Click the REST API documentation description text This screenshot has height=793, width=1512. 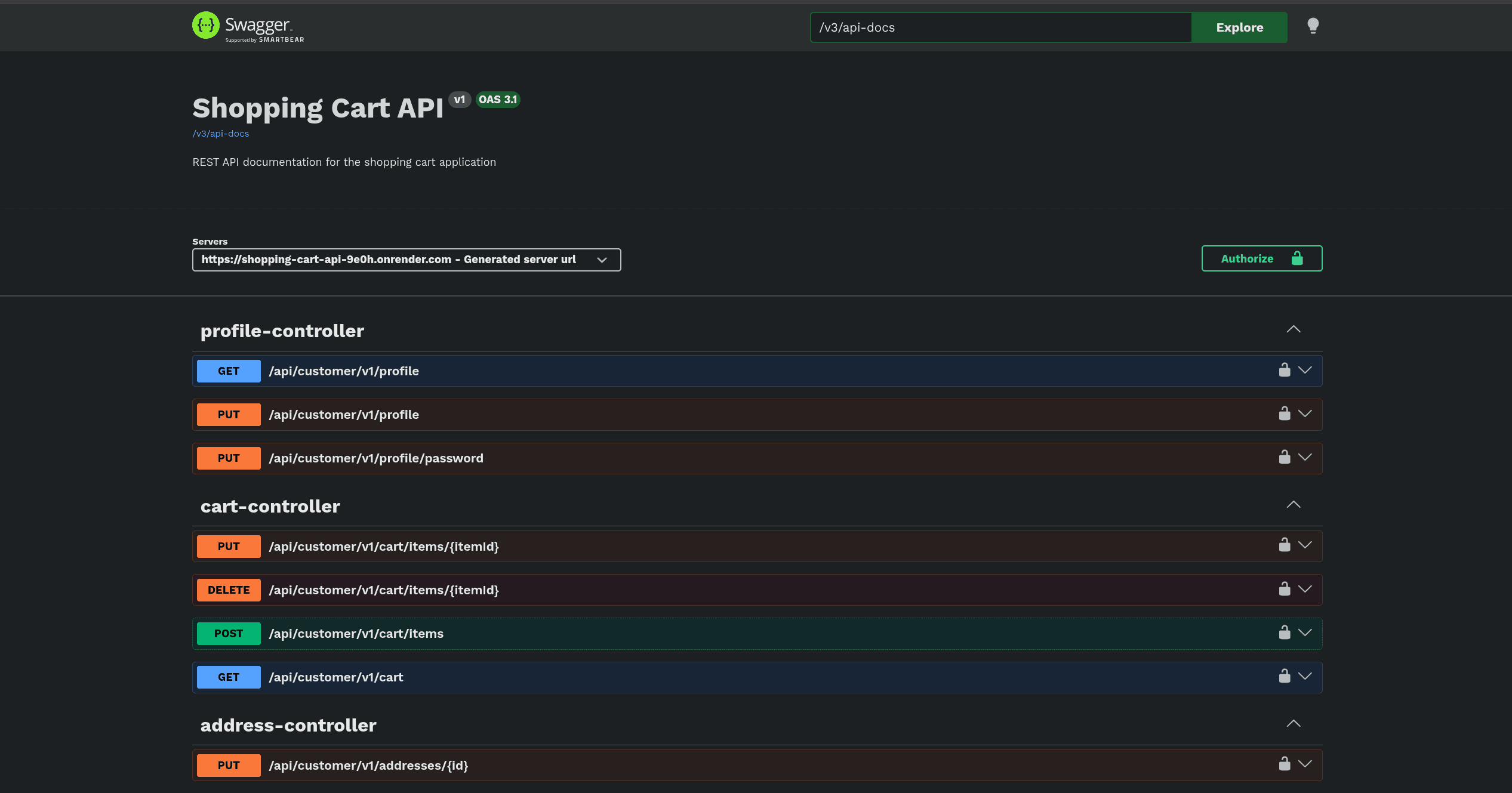click(344, 162)
